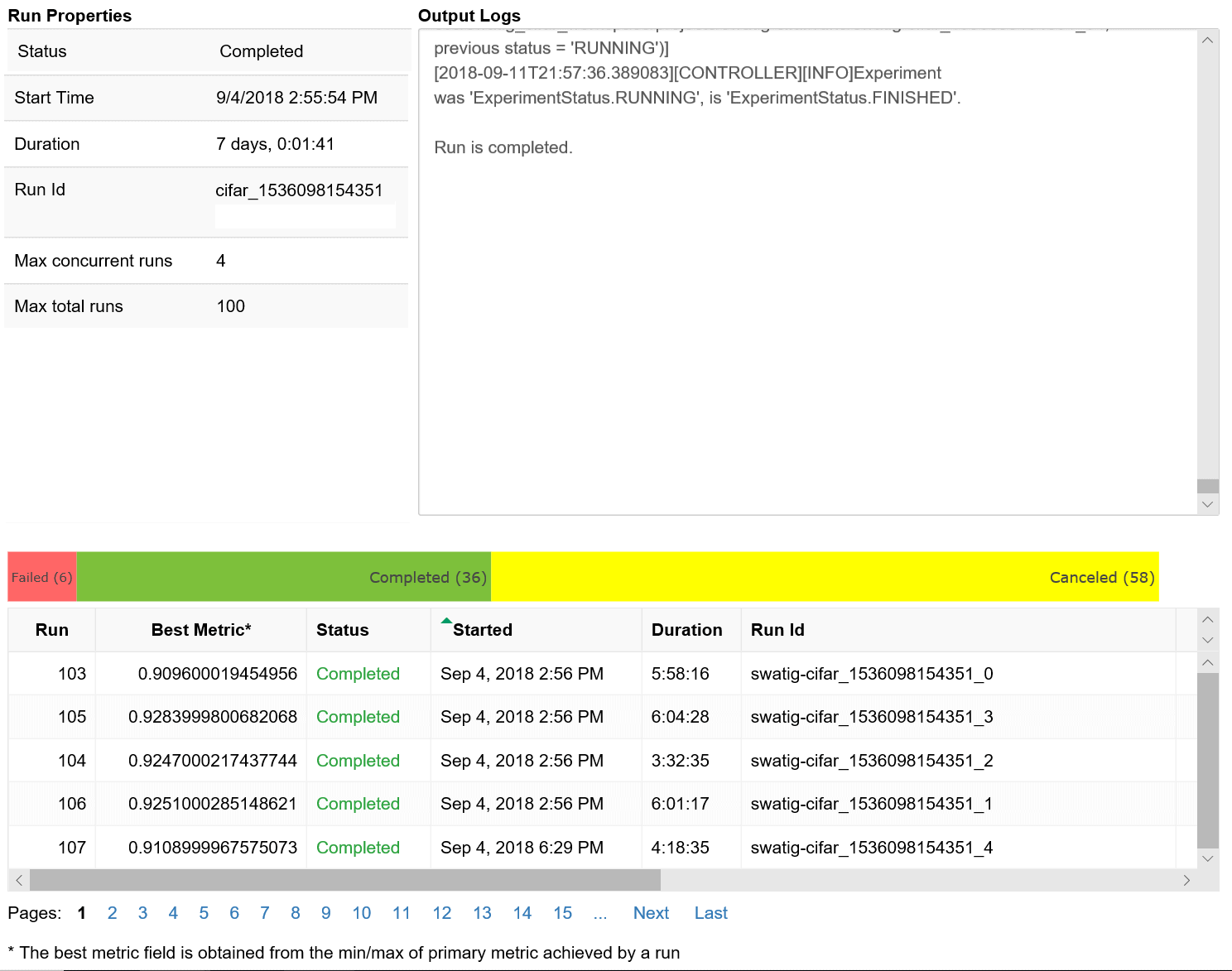The width and height of the screenshot is (1232, 971).
Task: Click the Run Id input field below cifar_1536098154351
Action: [305, 215]
